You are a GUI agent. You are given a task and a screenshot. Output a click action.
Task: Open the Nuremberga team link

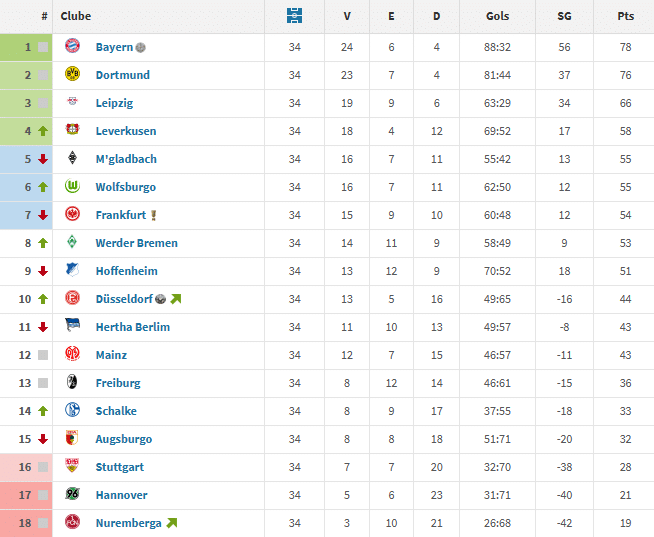click(x=128, y=523)
